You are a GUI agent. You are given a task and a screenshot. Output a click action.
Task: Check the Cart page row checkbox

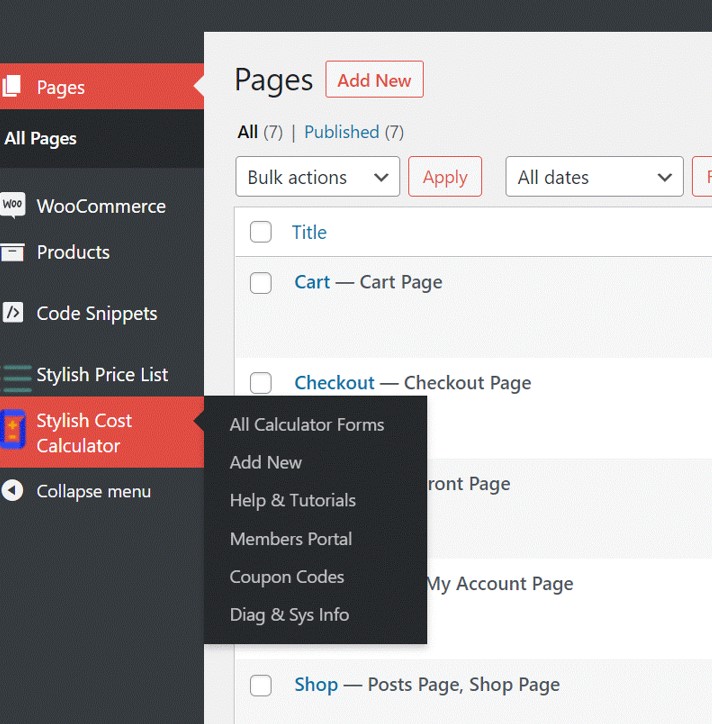pyautogui.click(x=260, y=283)
